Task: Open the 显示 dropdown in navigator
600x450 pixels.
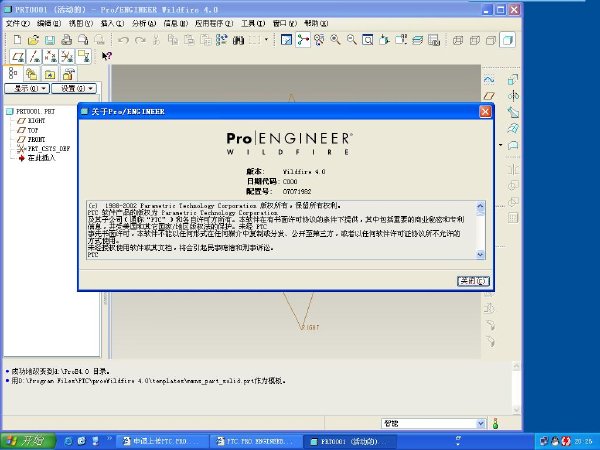Action: click(x=27, y=88)
